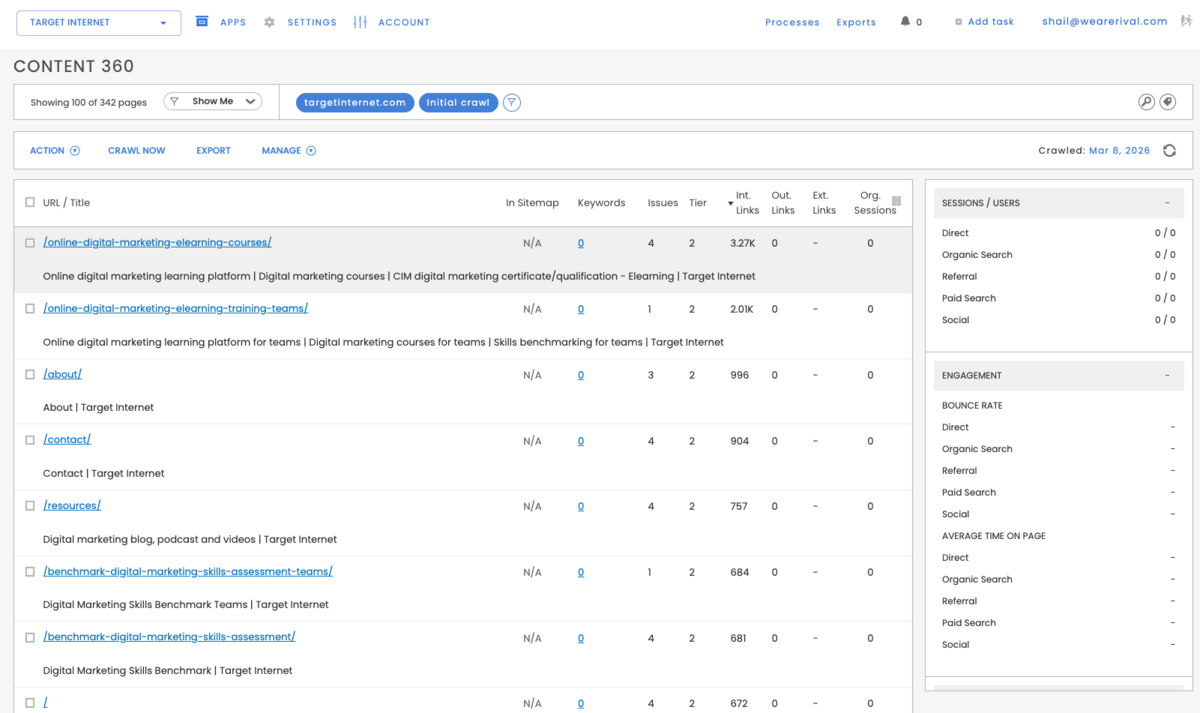Click the 'About | Target Internet' page title
The width and height of the screenshot is (1200, 713).
tap(98, 408)
